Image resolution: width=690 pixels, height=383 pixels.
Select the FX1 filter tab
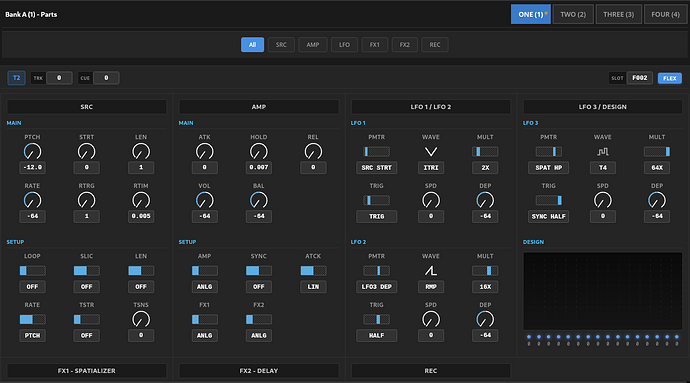pyautogui.click(x=374, y=44)
